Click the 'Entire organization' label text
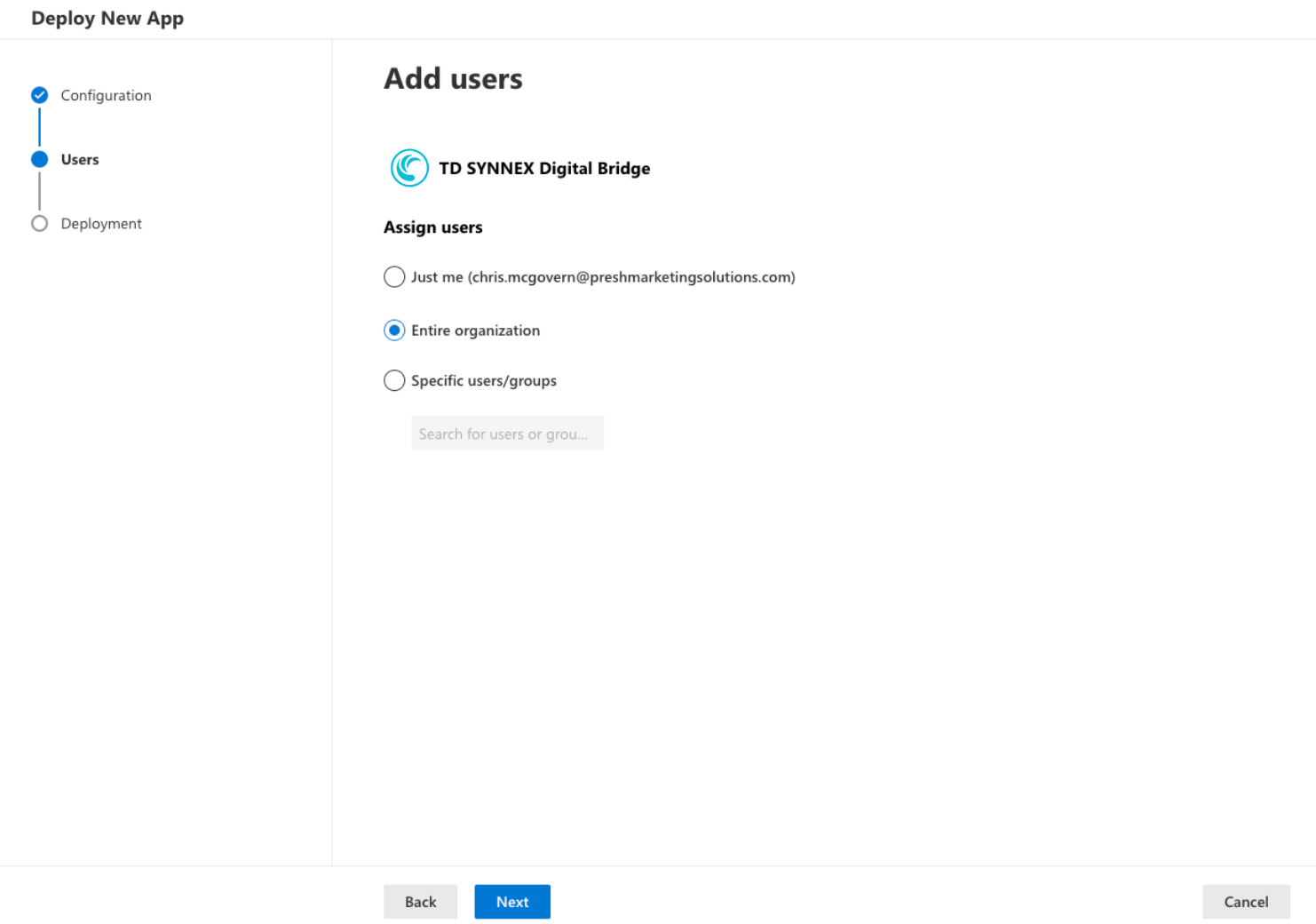 tap(475, 331)
